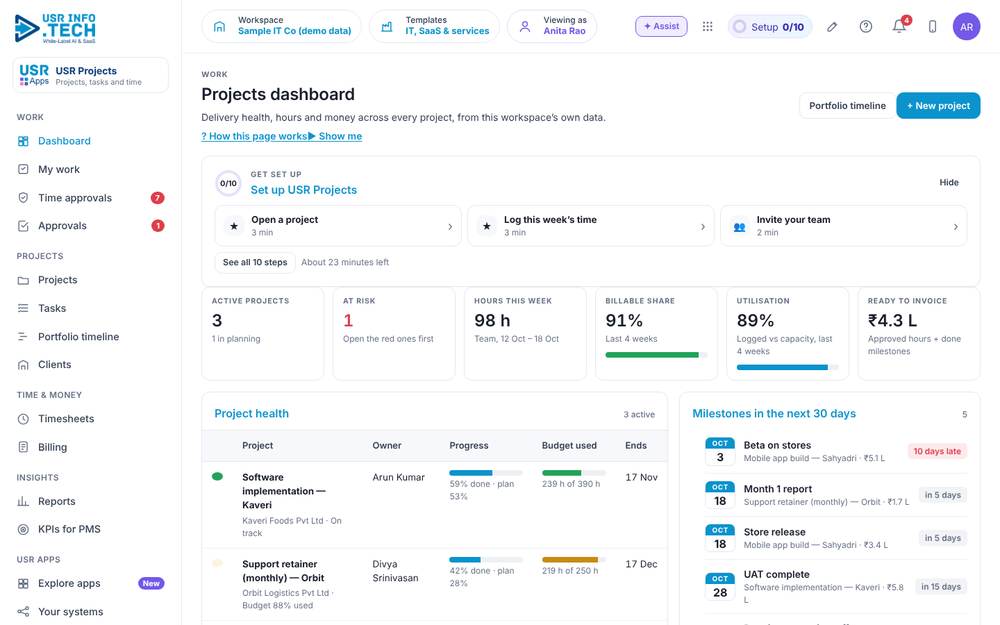1000x625 pixels.
Task: Click the Explore apps grid icon
Action: [x=23, y=584]
